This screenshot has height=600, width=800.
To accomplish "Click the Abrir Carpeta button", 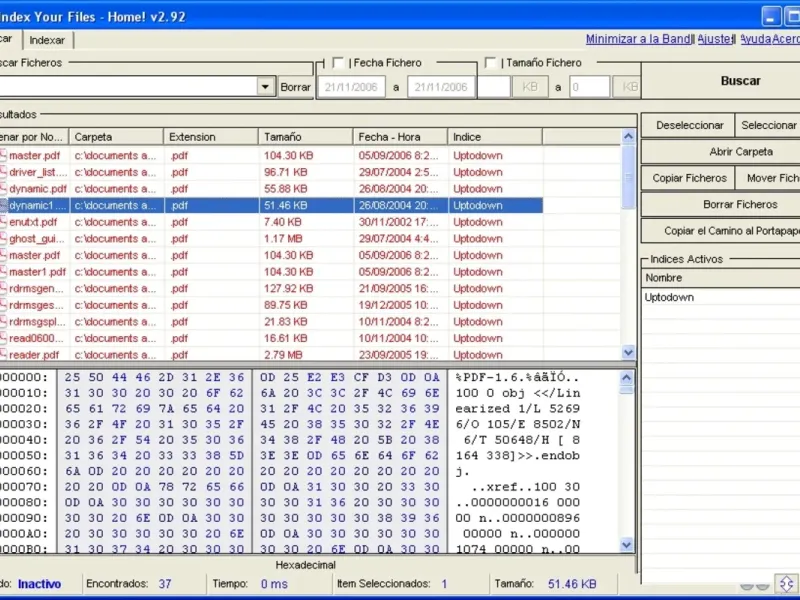I will (x=720, y=152).
